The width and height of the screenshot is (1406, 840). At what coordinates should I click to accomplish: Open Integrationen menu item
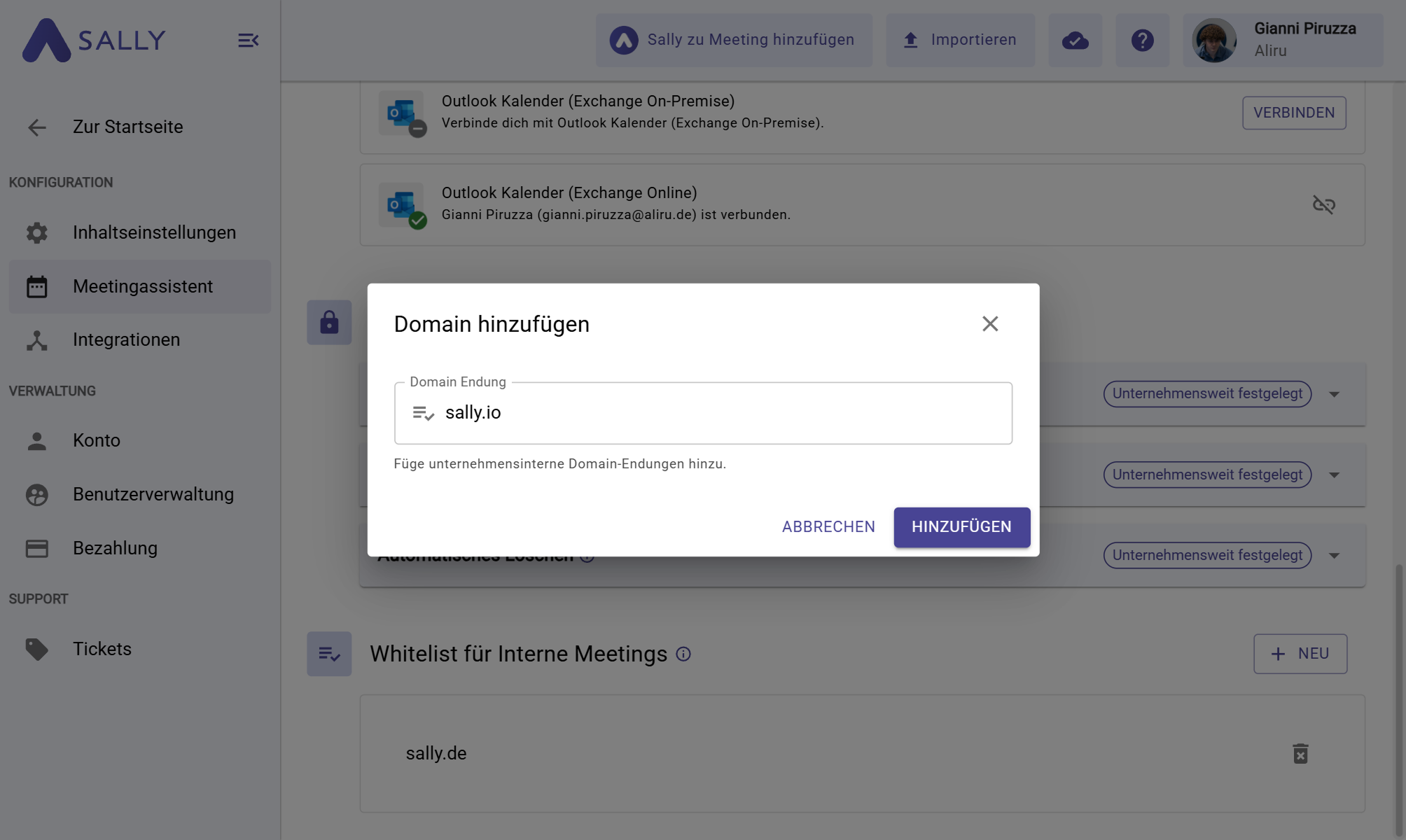coord(139,340)
